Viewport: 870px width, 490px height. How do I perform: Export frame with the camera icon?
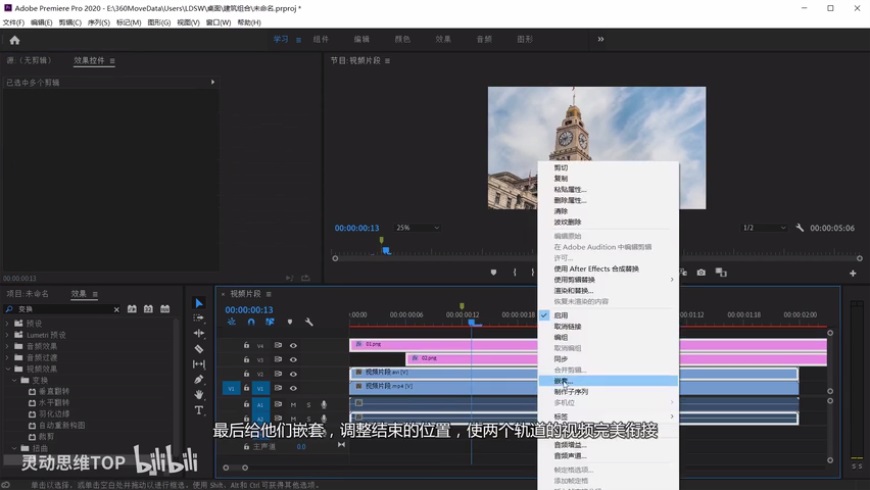pos(701,272)
